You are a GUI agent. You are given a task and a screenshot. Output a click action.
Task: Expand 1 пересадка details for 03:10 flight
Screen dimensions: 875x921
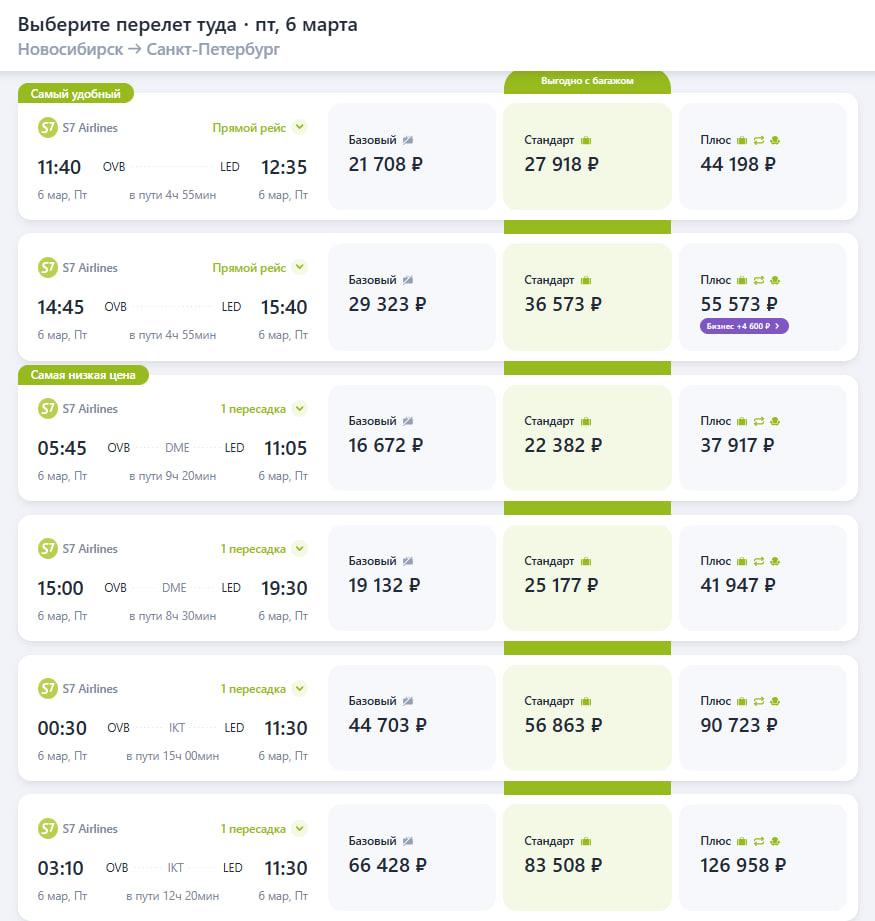pyautogui.click(x=299, y=829)
